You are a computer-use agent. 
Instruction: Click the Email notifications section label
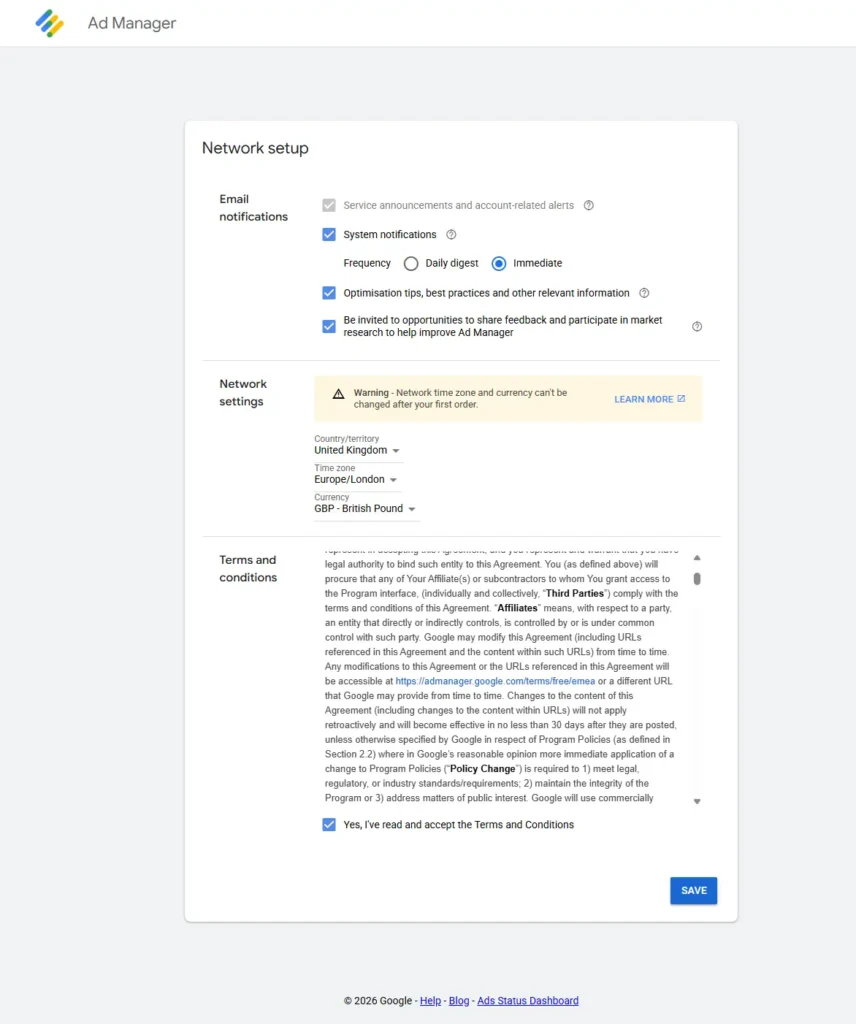pos(253,208)
